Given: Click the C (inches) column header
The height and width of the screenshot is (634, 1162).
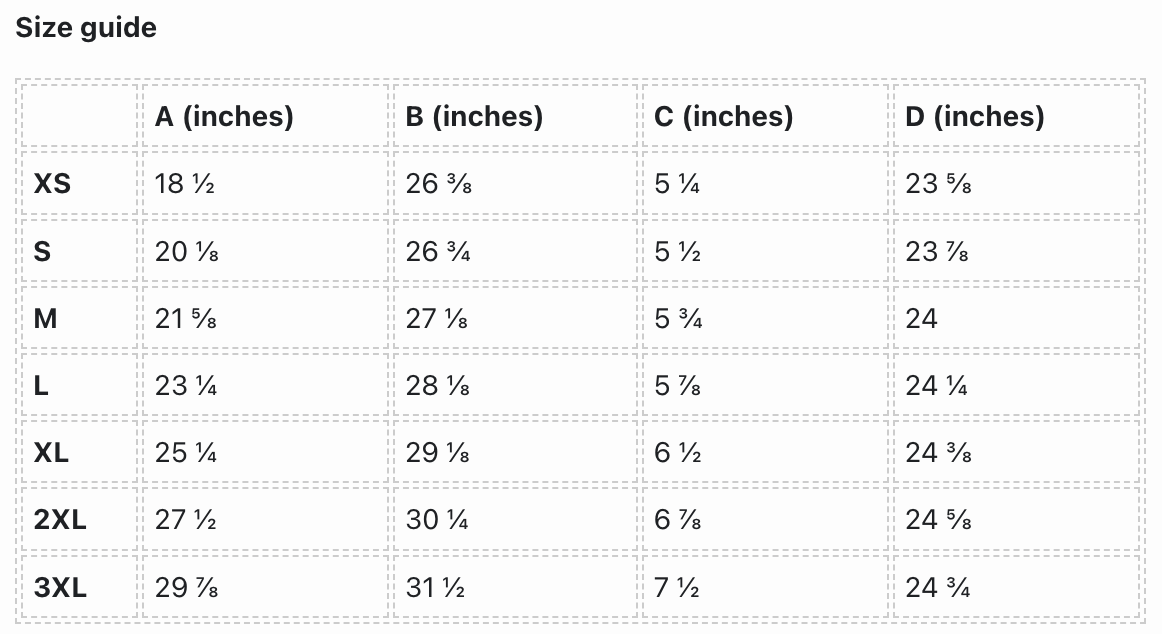Looking at the screenshot, I should [x=723, y=117].
